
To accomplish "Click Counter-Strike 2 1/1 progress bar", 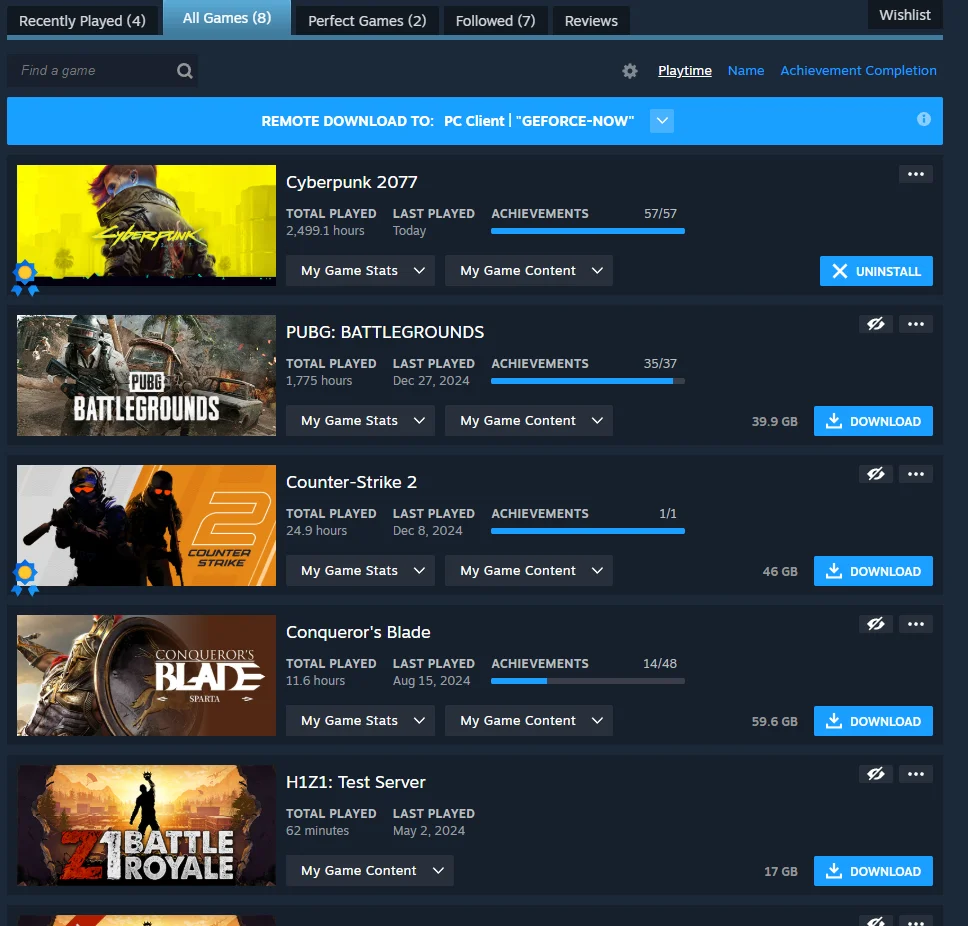I will (588, 531).
